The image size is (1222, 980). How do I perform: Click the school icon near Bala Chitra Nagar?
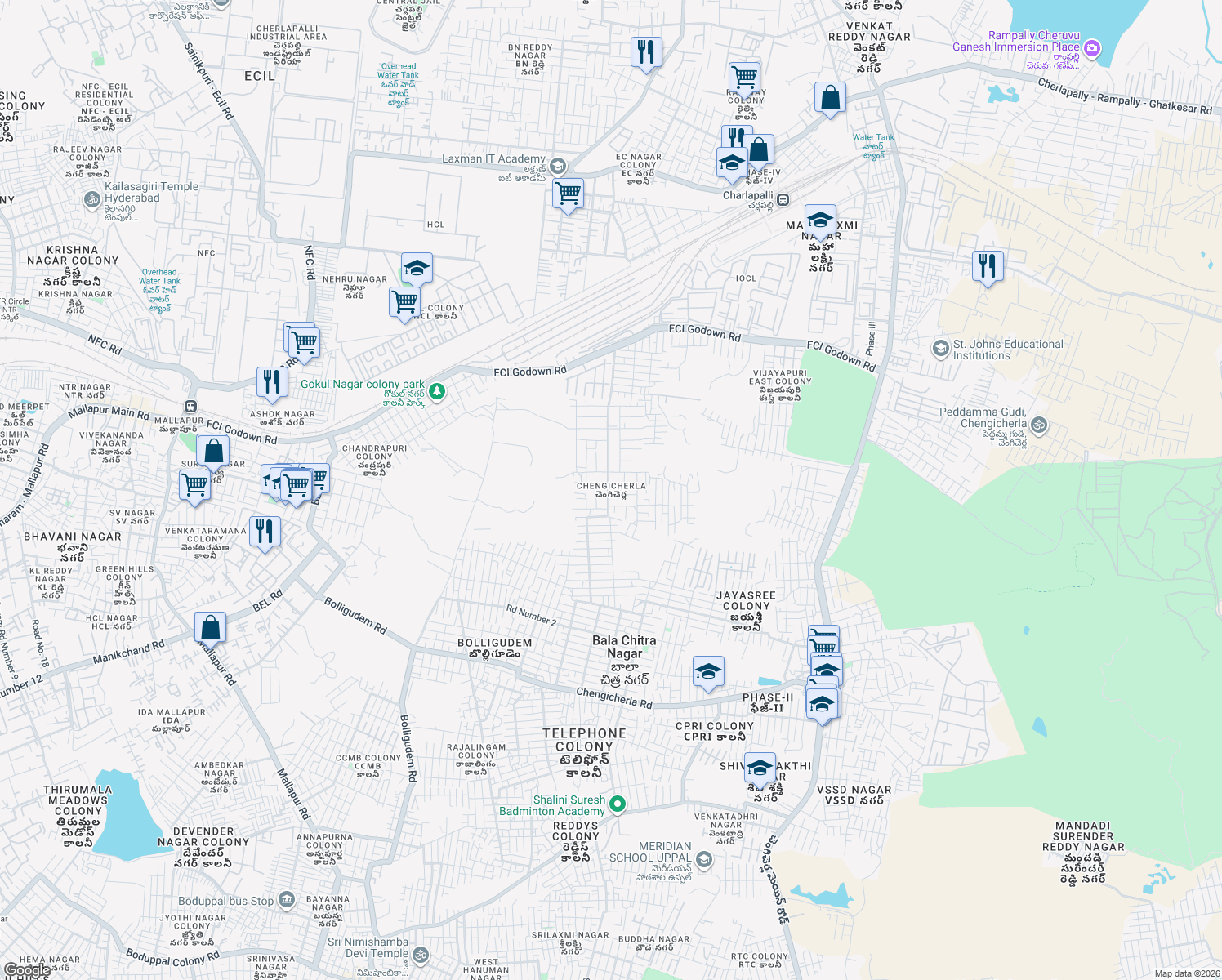click(x=707, y=672)
